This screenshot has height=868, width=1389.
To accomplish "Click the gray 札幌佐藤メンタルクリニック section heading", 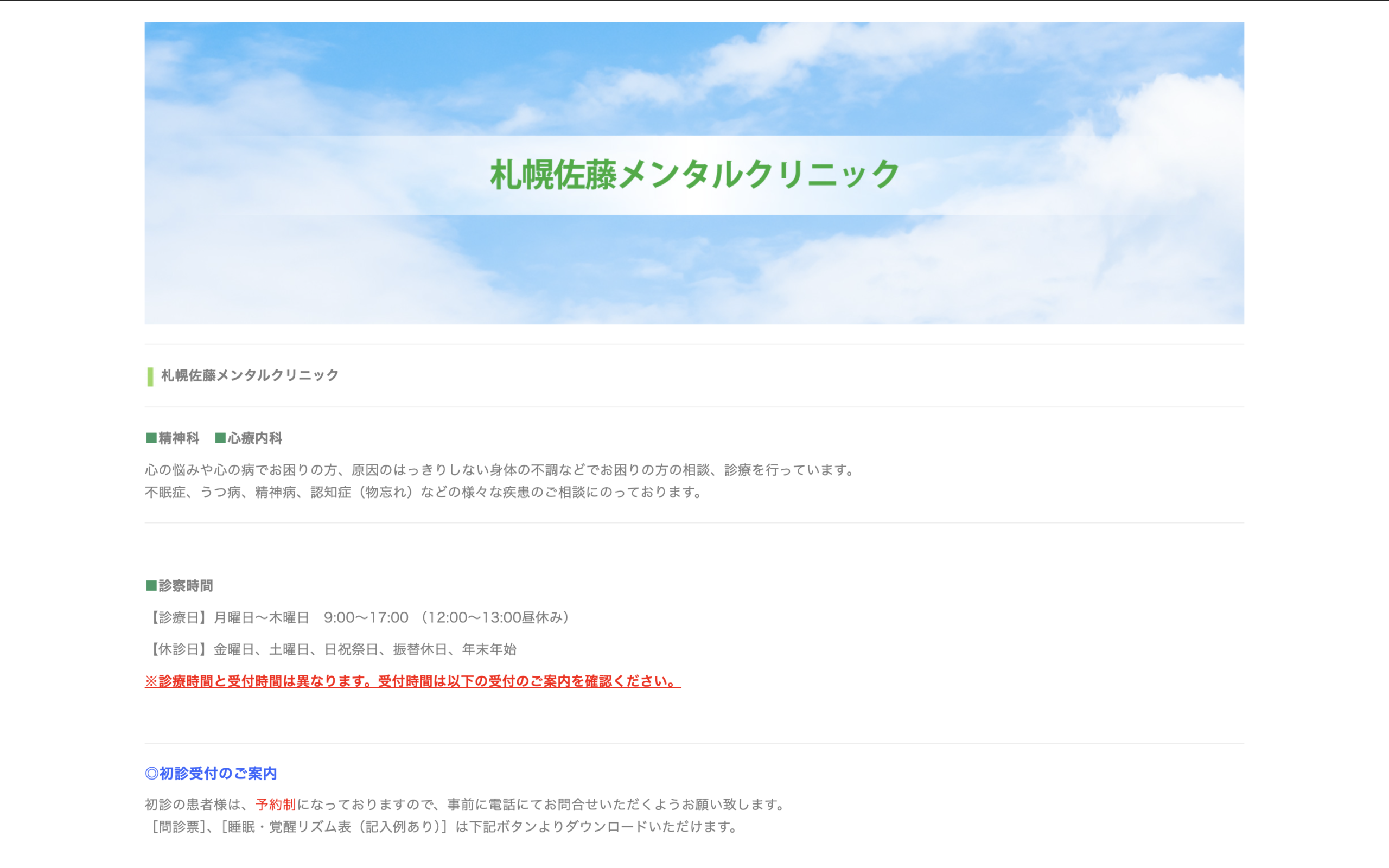I will (x=250, y=375).
